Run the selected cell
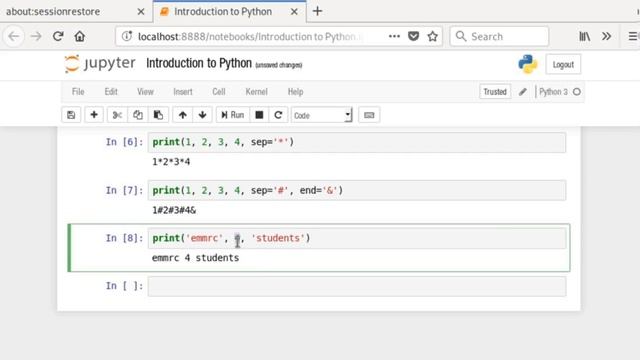This screenshot has height=360, width=640. tap(232, 115)
